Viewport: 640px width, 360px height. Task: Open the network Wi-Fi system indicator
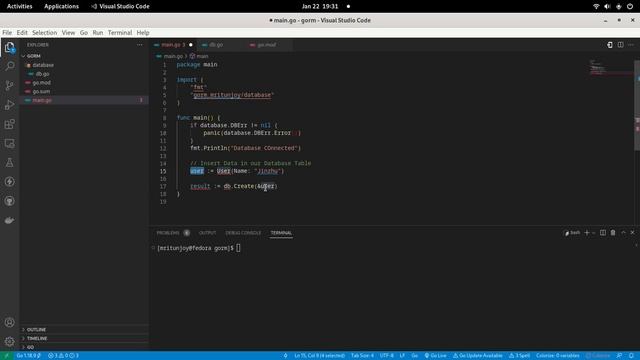596,7
